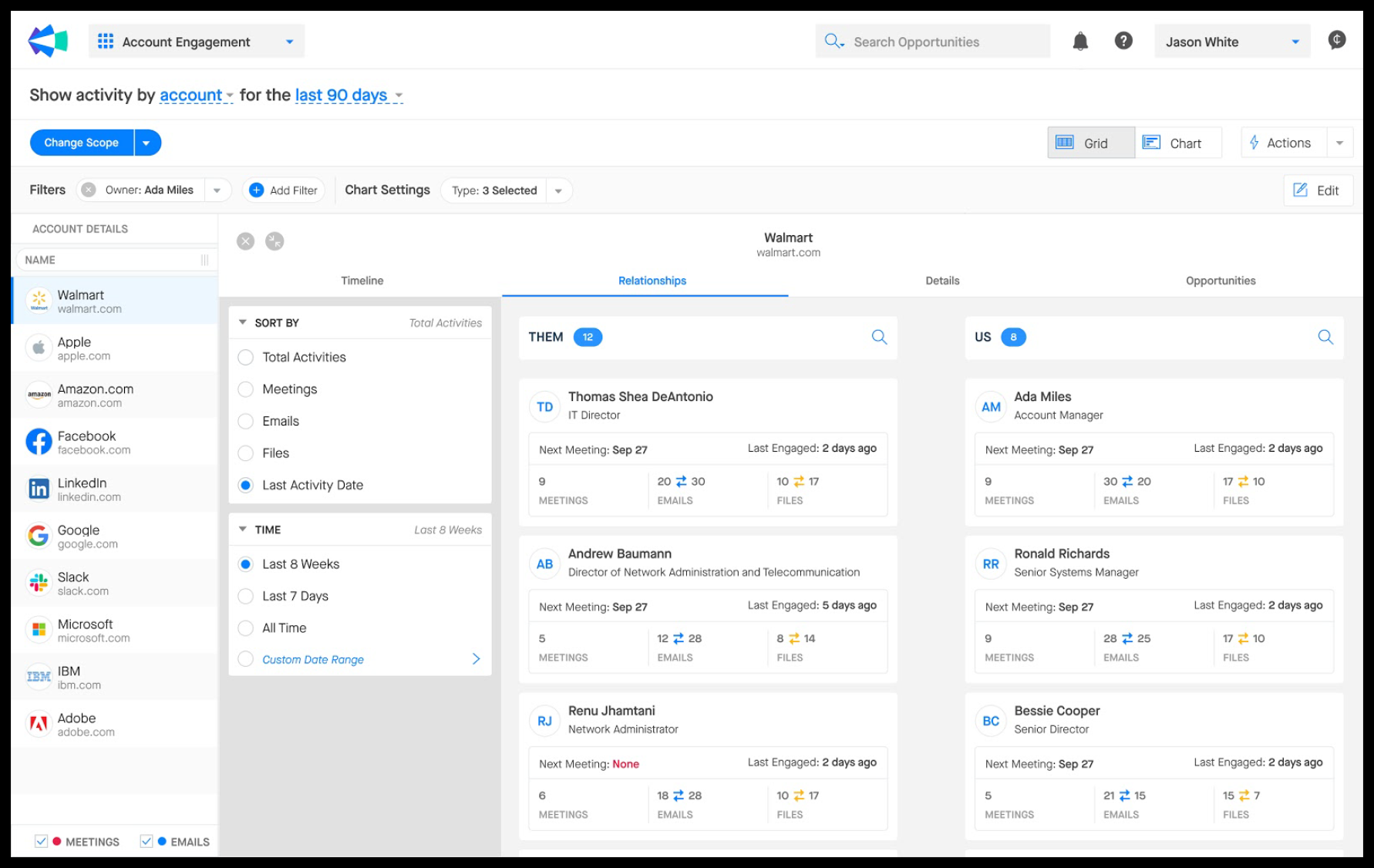
Task: Click Ronald Richards' RR avatar
Action: pyautogui.click(x=991, y=564)
